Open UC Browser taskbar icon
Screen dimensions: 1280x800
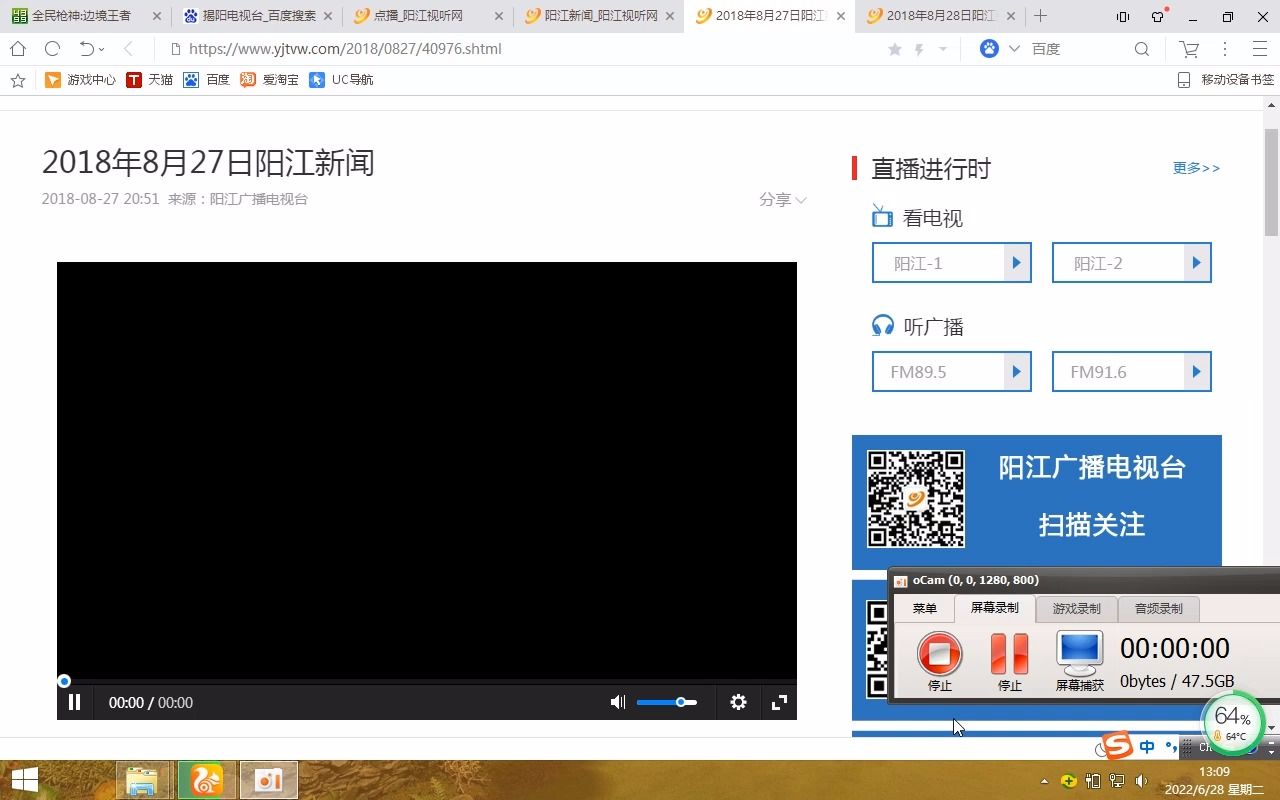(207, 781)
